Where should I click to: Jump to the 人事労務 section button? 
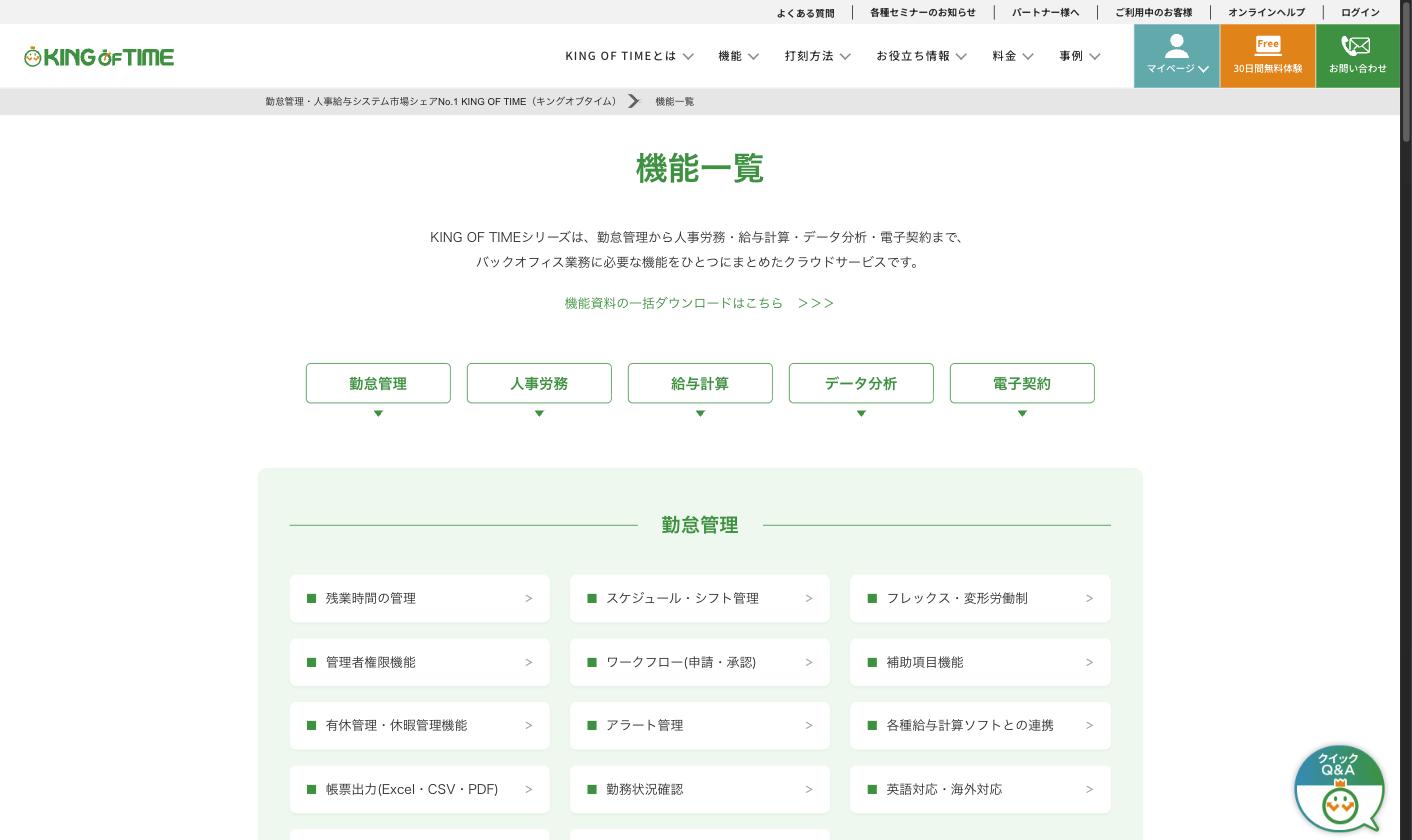pos(539,383)
